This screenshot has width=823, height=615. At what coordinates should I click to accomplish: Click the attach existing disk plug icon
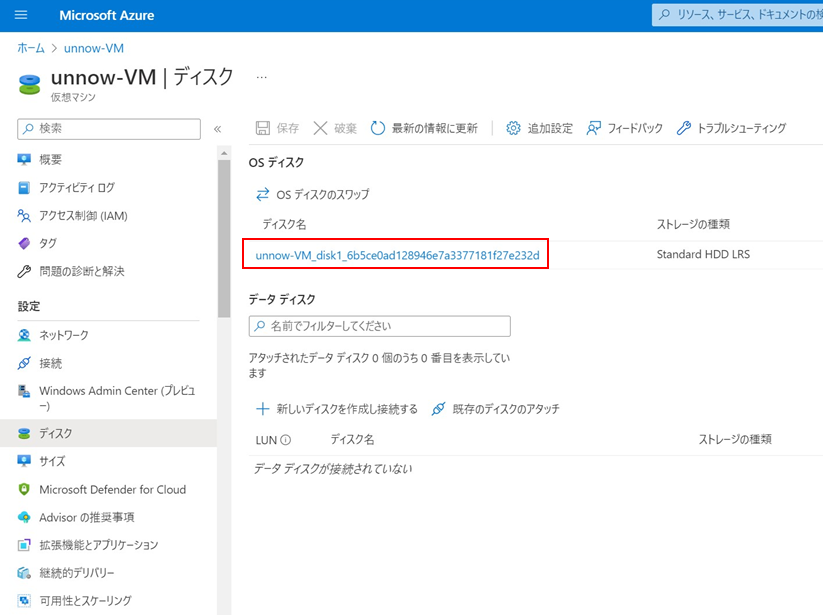[438, 409]
